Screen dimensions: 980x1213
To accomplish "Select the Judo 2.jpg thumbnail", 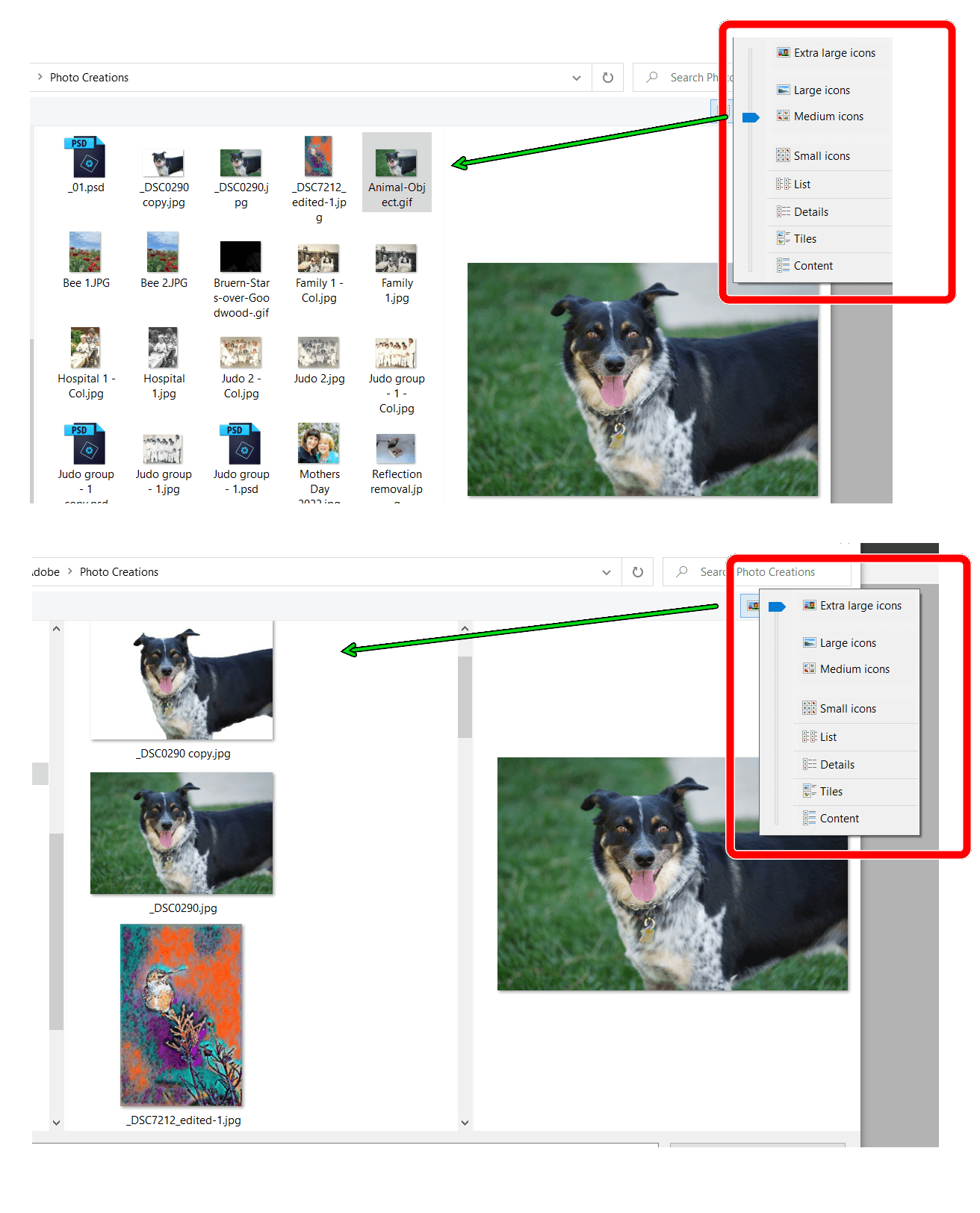I will (x=318, y=353).
